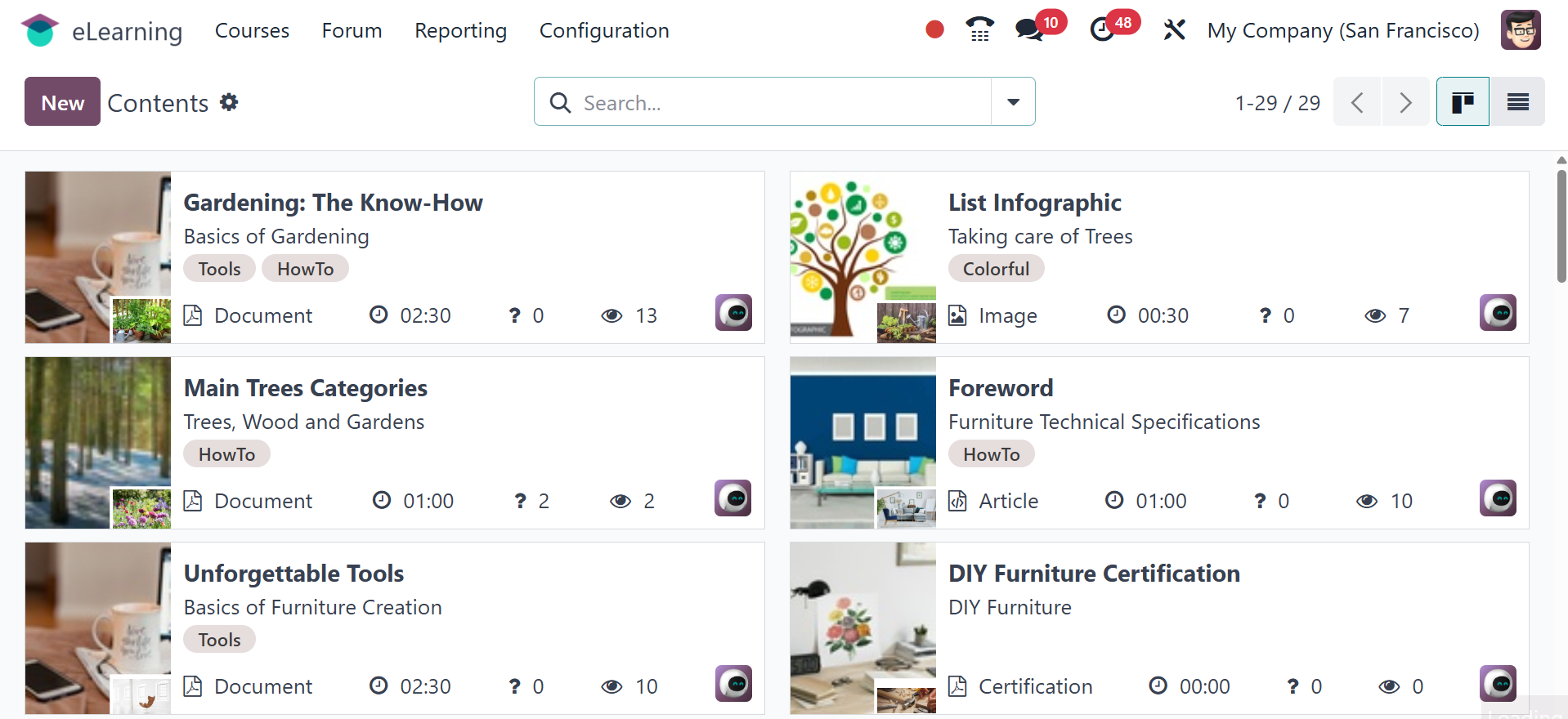Open the Reporting menu
Screen dimensions: 1568x719
tap(460, 30)
